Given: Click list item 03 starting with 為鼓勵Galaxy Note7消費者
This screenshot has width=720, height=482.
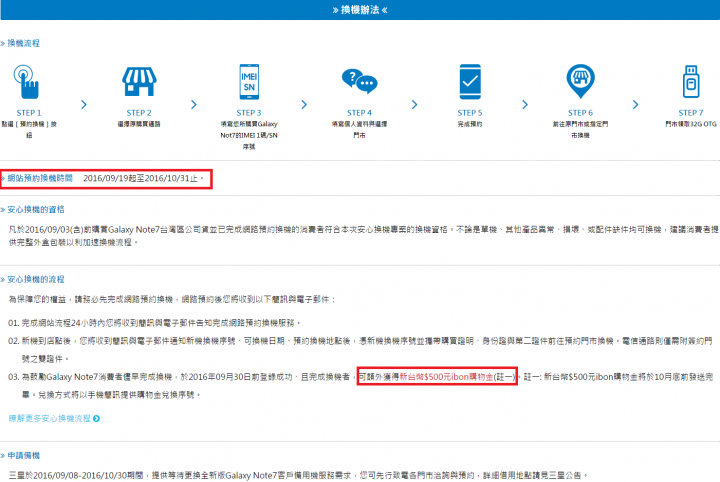Looking at the screenshot, I should (360, 386).
